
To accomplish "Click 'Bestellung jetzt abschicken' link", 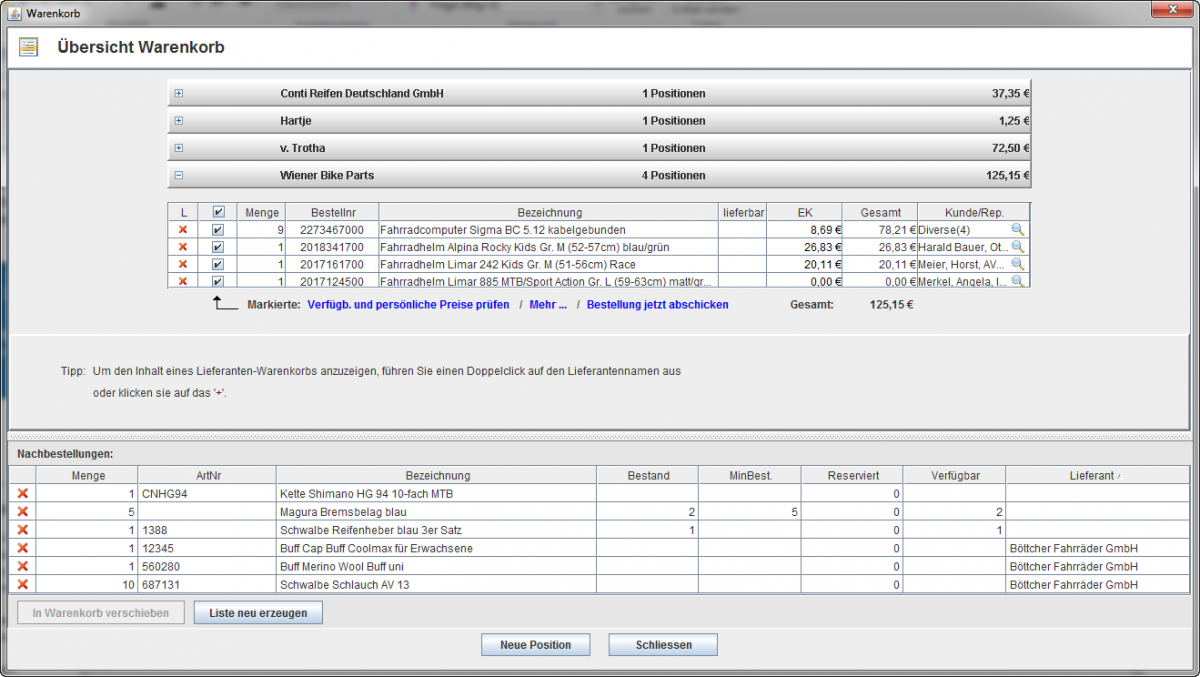I will tap(657, 305).
